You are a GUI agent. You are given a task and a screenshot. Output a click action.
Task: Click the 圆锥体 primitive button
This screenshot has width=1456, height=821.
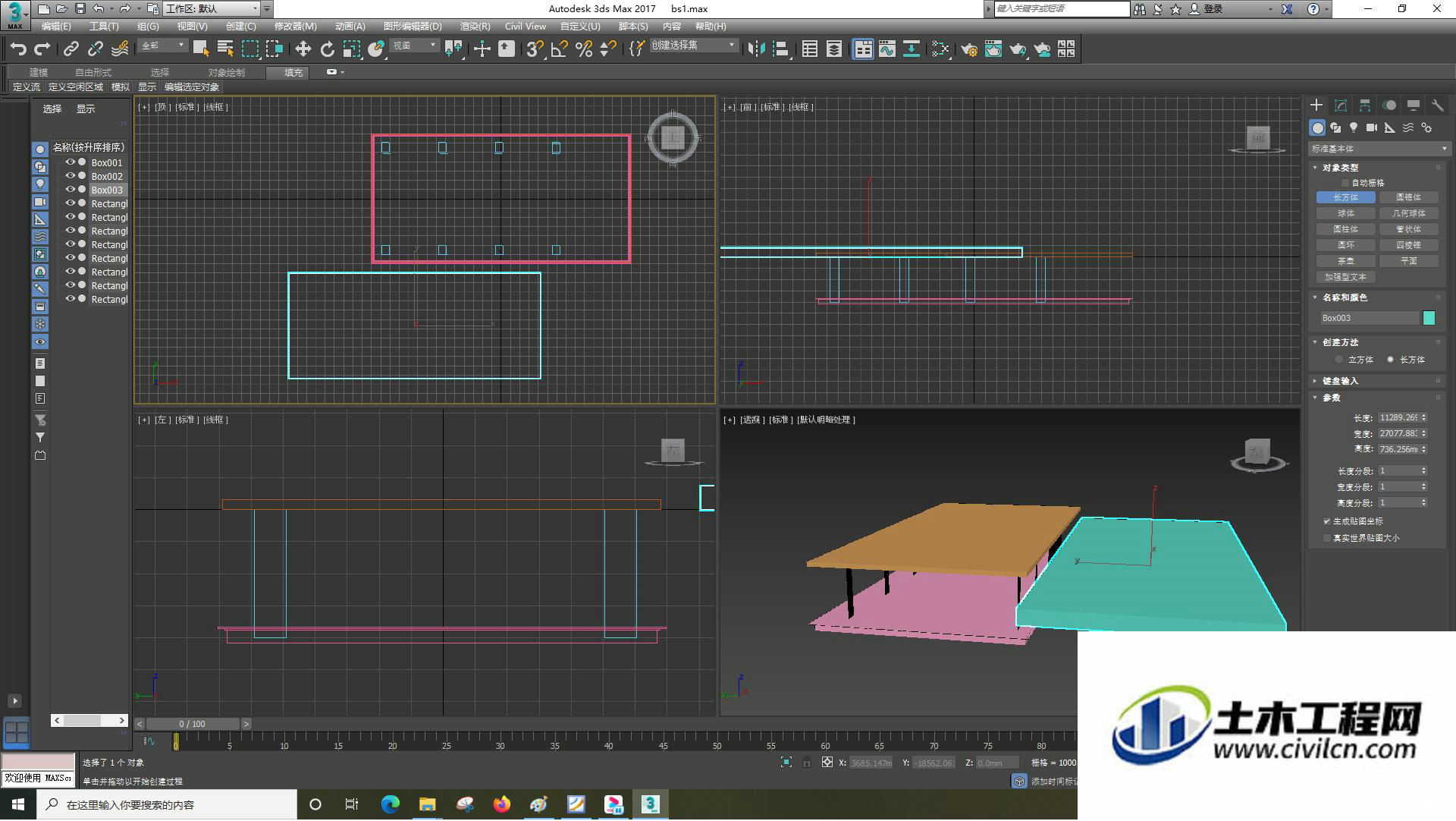(x=1408, y=197)
